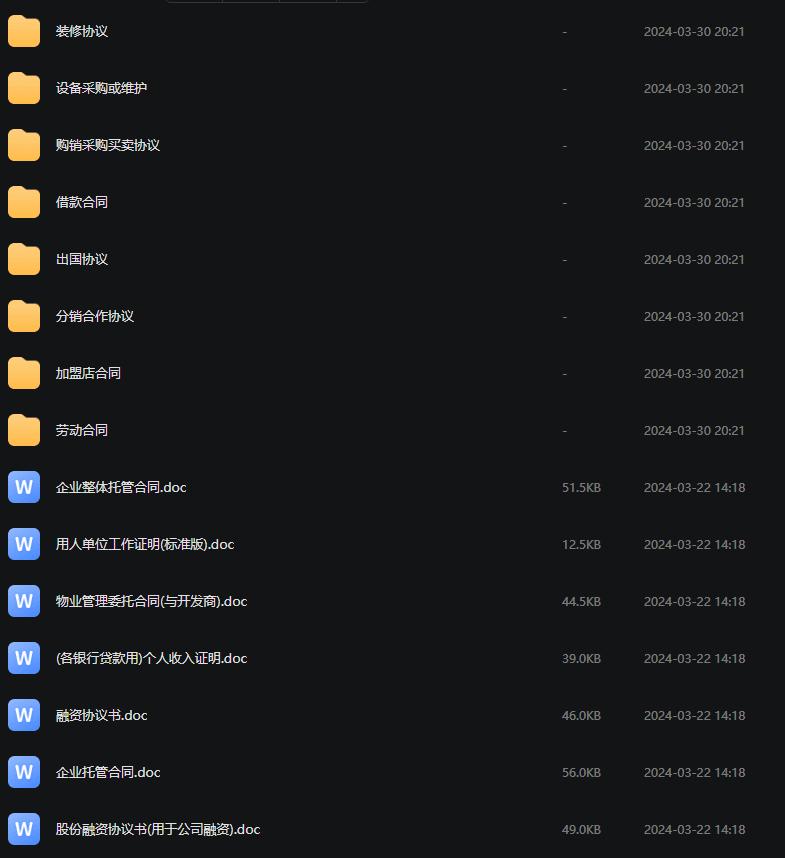
Task: Select the 出国协议 folder name
Action: click(82, 259)
